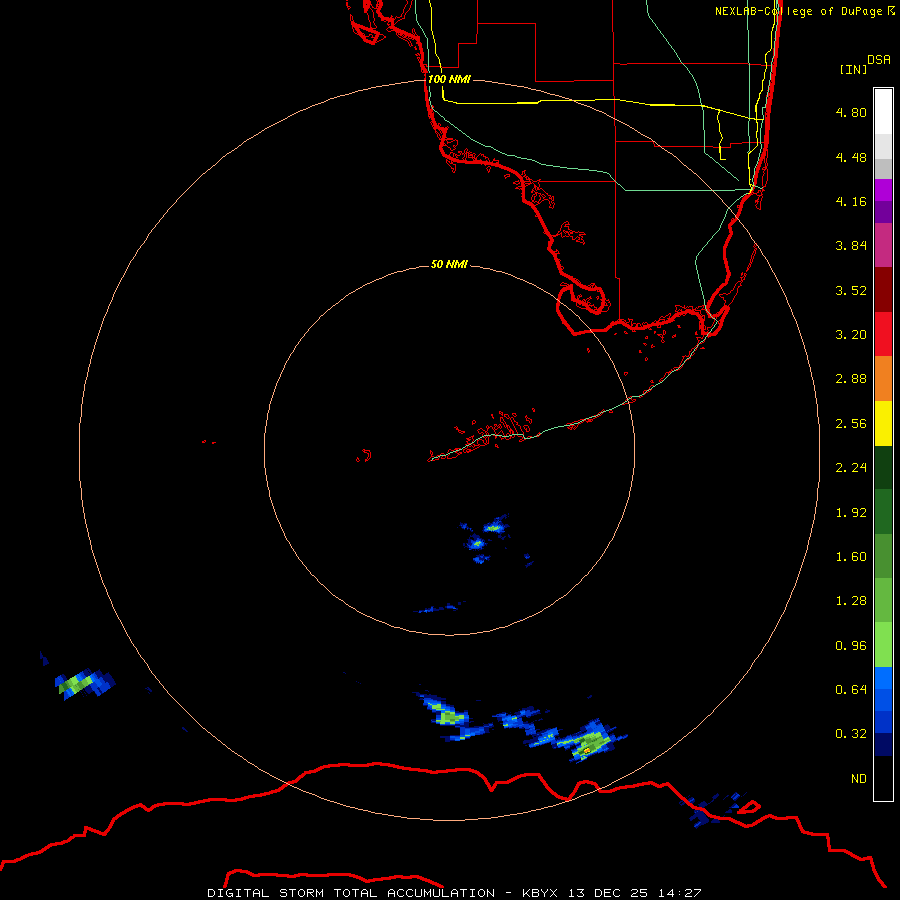This screenshot has height=900, width=900.
Task: Click the 1.92 legend value
Action: (x=851, y=513)
